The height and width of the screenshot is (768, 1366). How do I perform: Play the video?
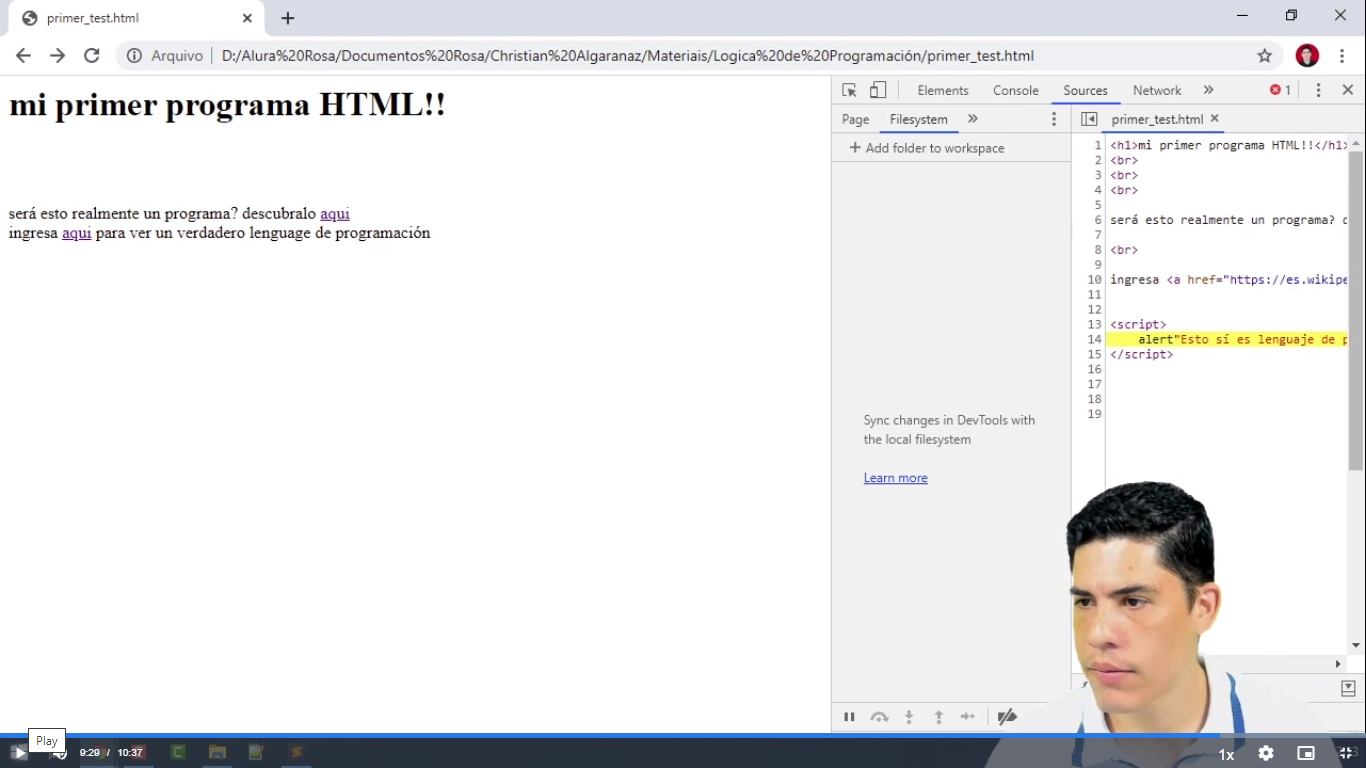point(18,753)
